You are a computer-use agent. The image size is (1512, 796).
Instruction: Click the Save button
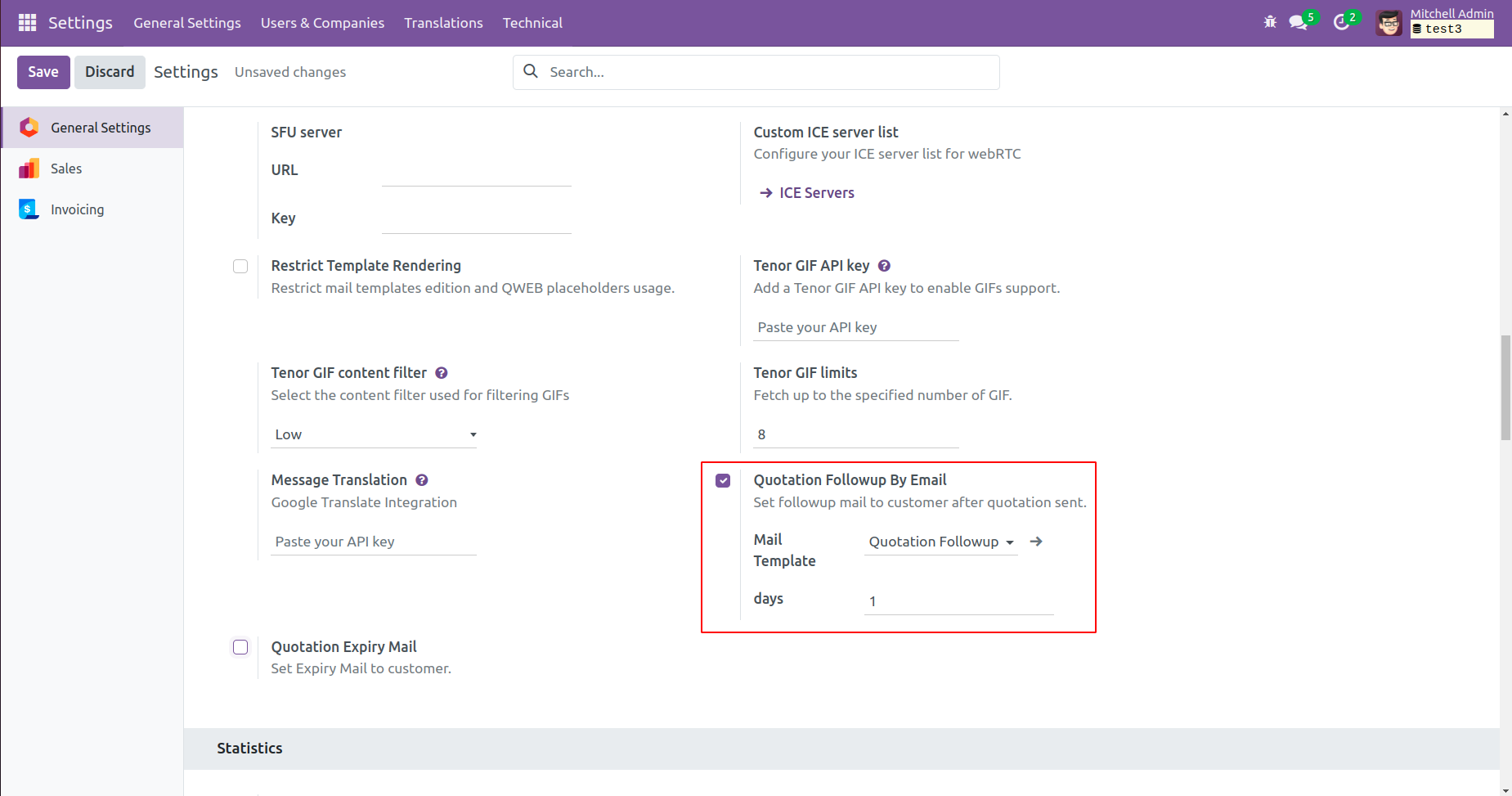pos(43,72)
